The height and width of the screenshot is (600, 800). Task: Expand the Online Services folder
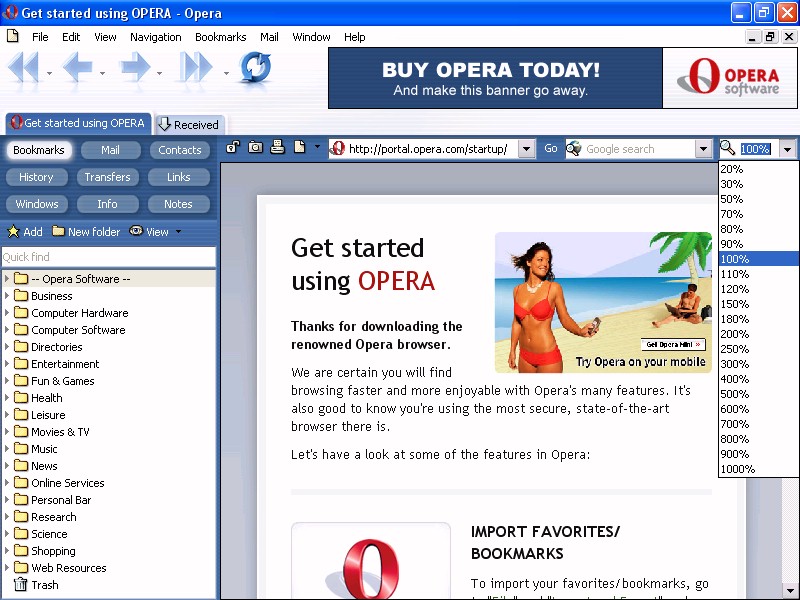[x=7, y=482]
